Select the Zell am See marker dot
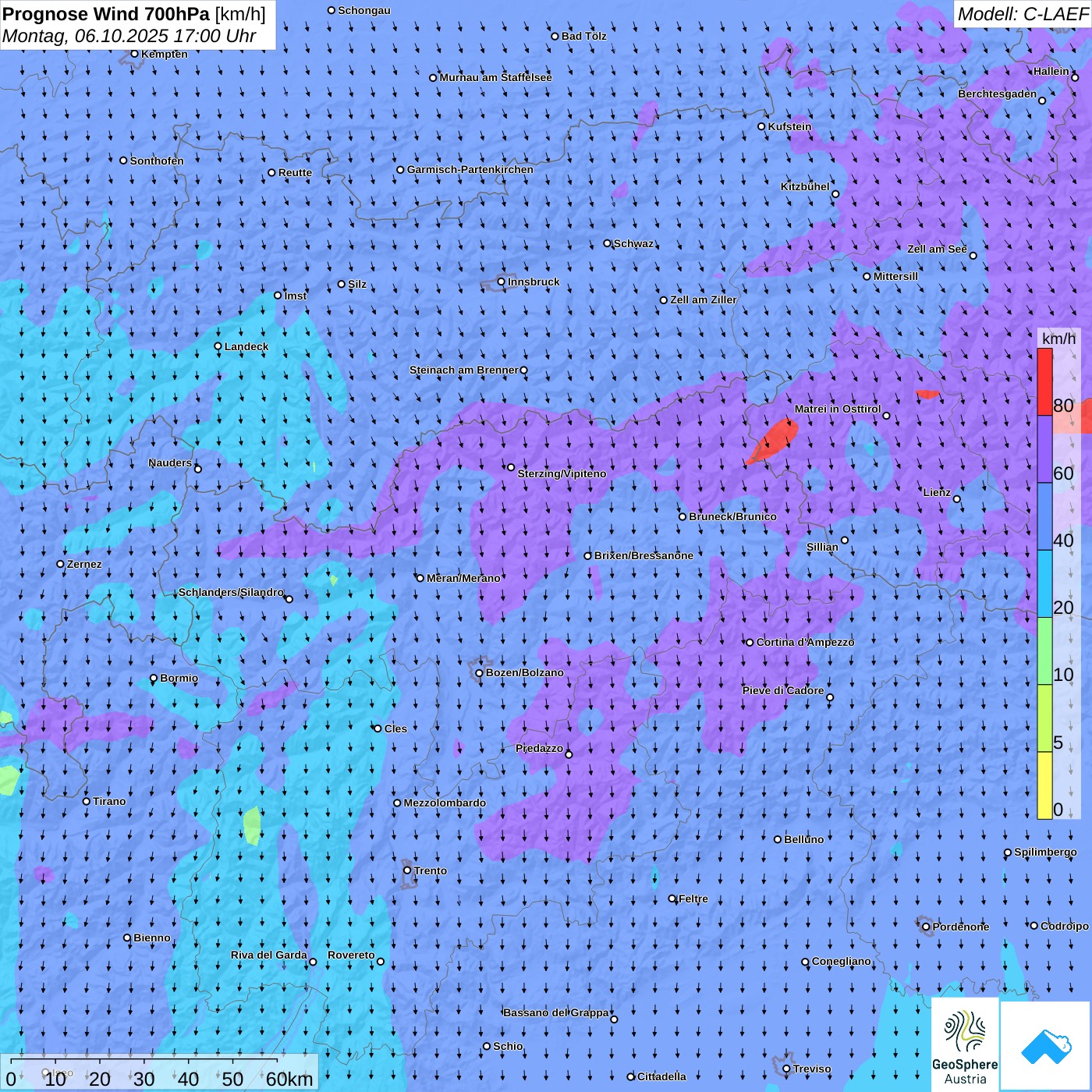Viewport: 1092px width, 1092px height. (x=973, y=256)
